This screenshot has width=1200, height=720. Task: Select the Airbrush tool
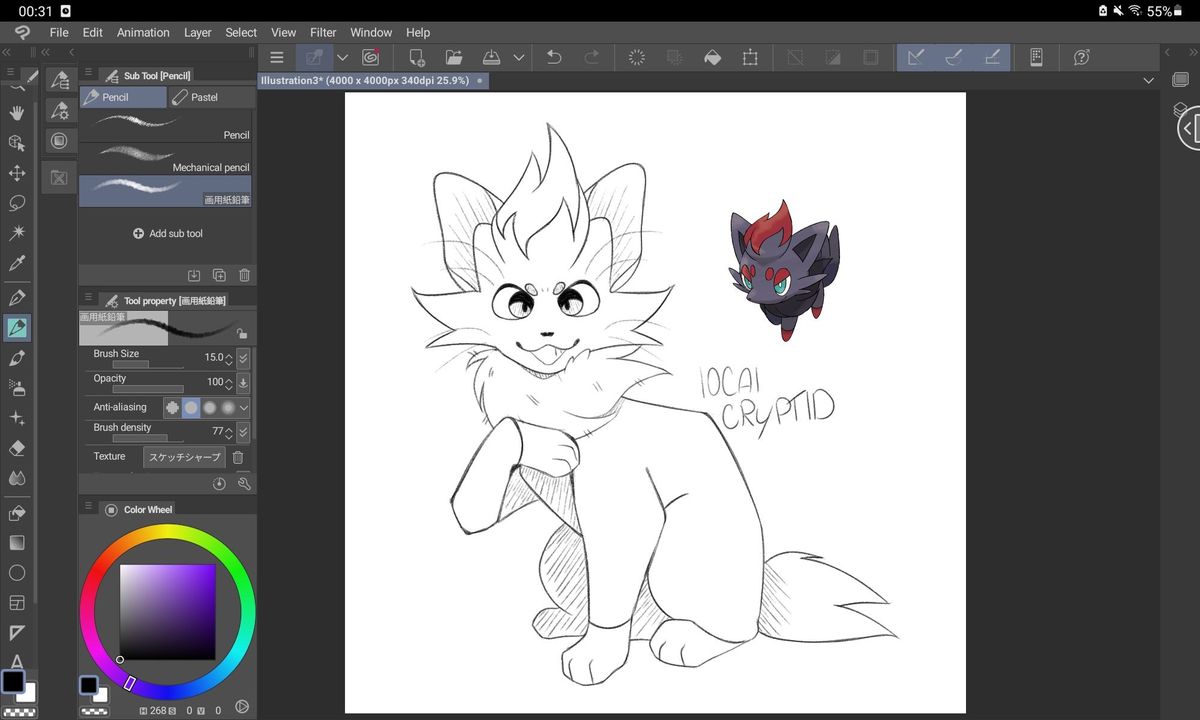click(x=17, y=387)
